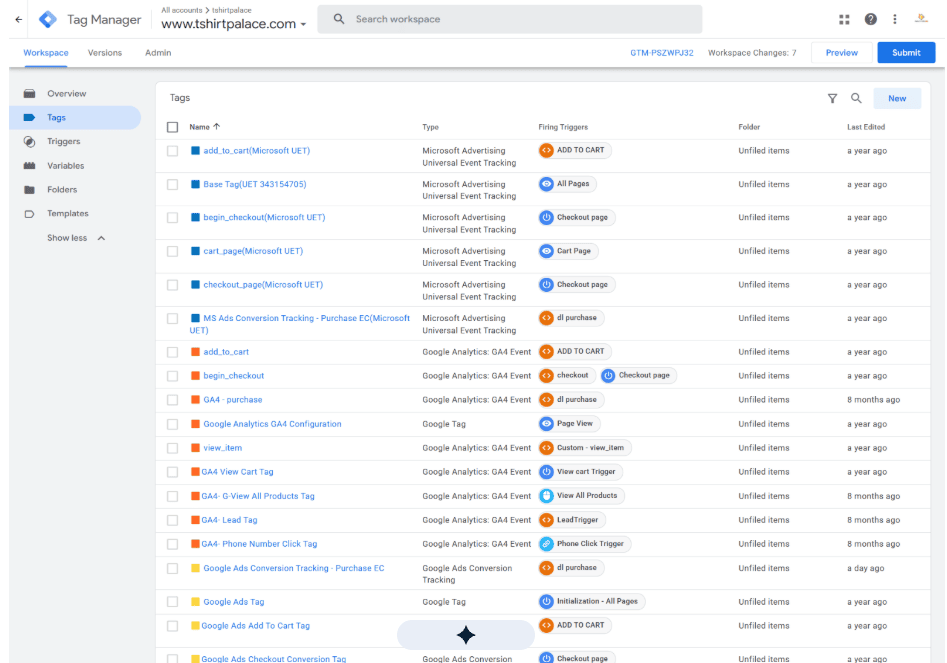Click 'a day ago' in Purchase EC row
Viewport: 947px width, 663px height.
pos(865,568)
